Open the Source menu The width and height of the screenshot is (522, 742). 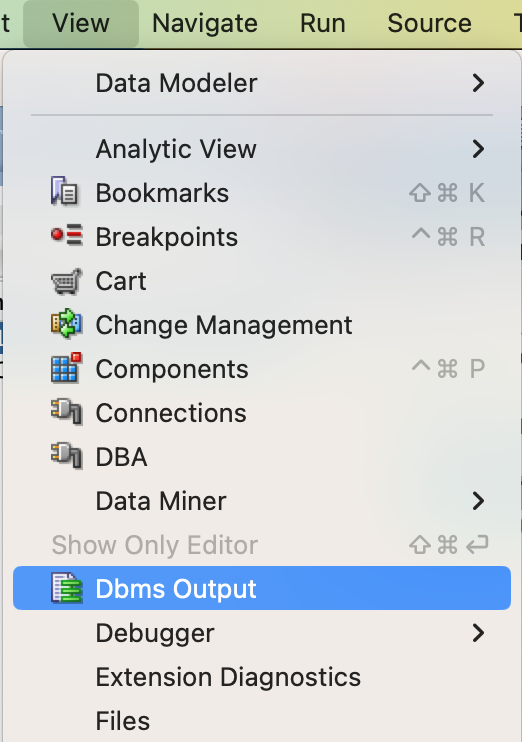click(429, 23)
